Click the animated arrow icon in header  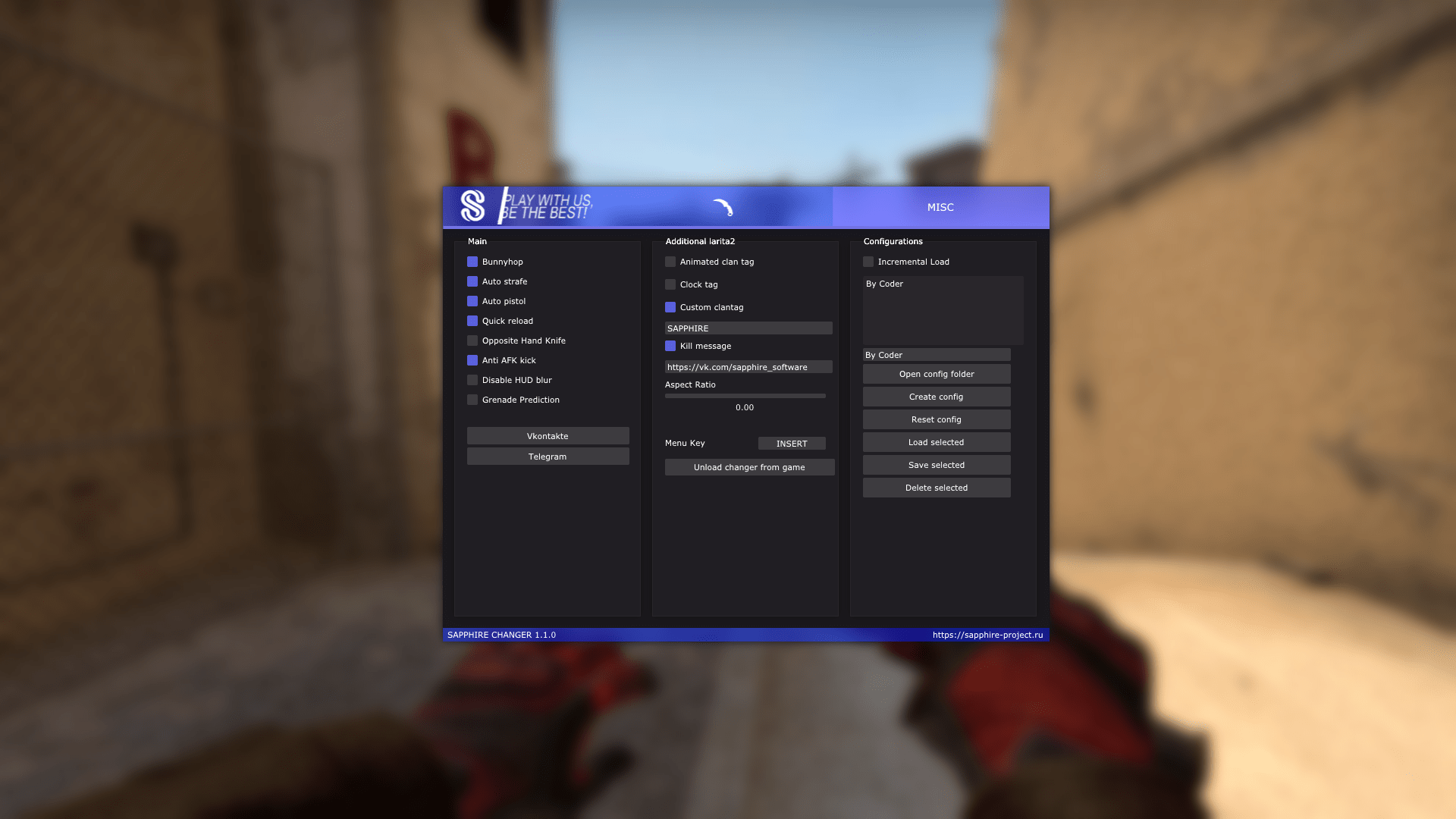[724, 207]
